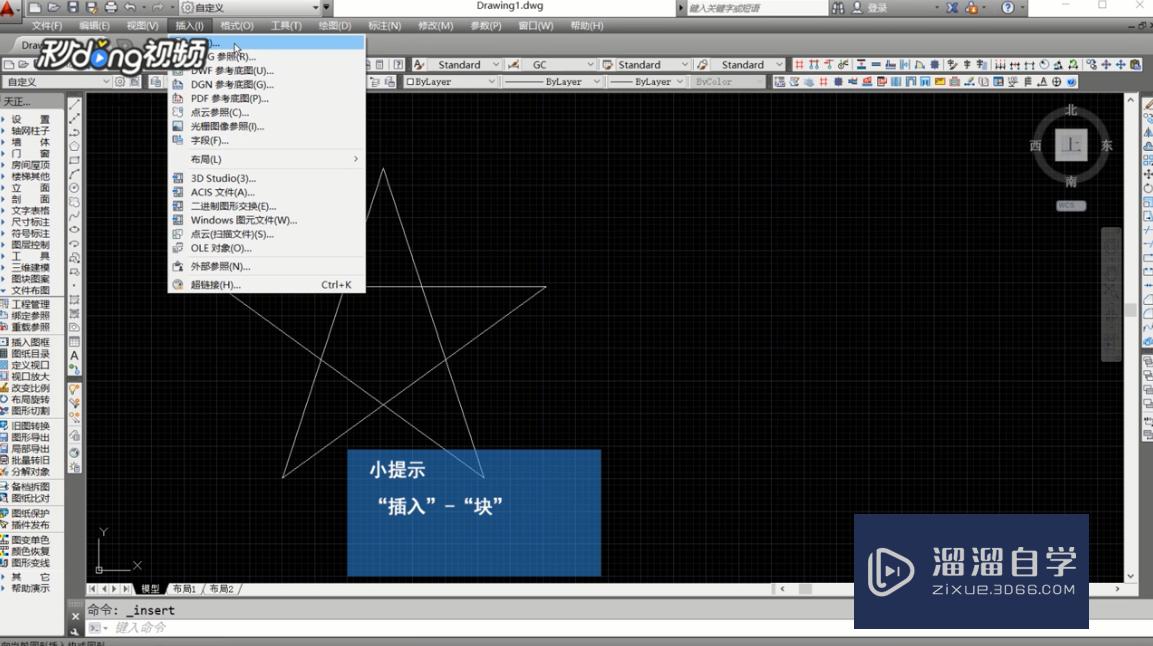Select the Polygon draw tool icon
The height and width of the screenshot is (646, 1153).
(74, 146)
